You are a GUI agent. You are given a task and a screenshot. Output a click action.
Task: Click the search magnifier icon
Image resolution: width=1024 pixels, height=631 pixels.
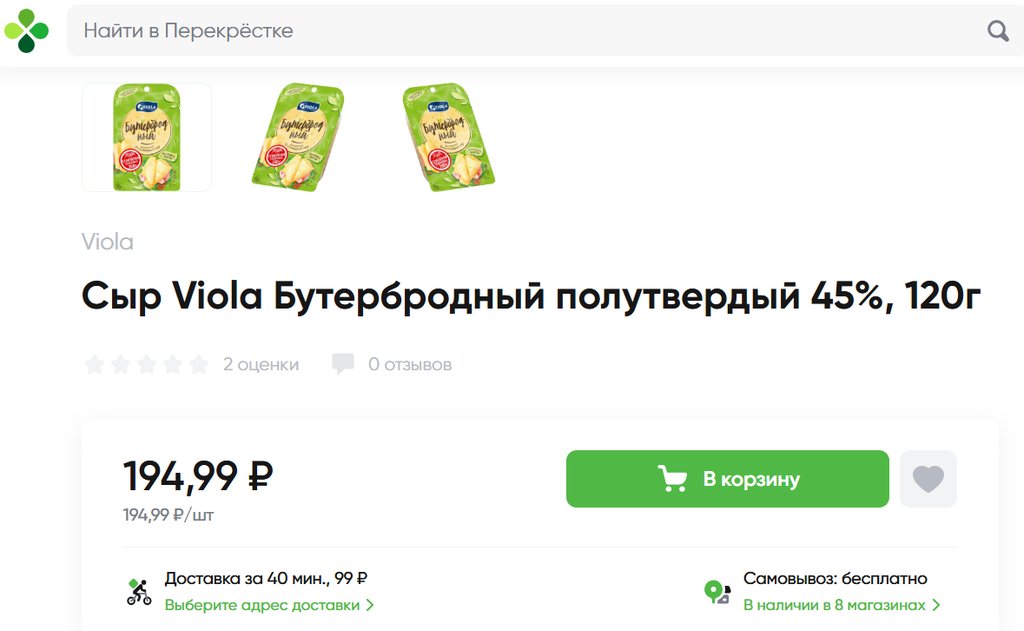click(997, 31)
